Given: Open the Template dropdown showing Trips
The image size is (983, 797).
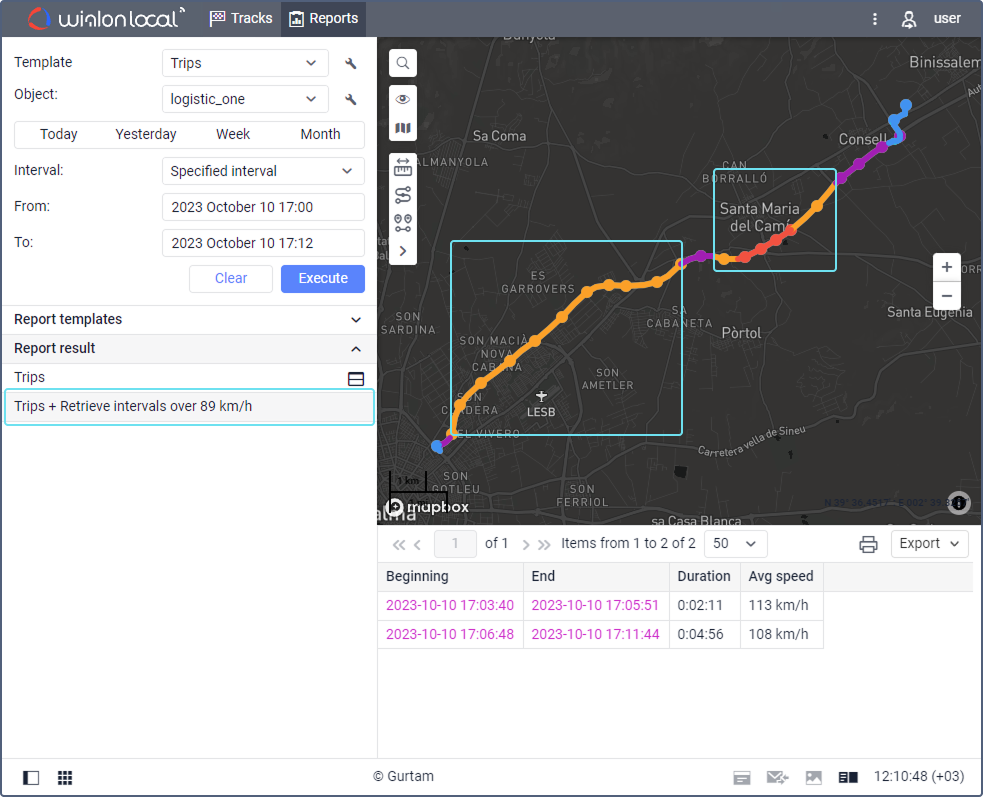Looking at the screenshot, I should point(245,63).
